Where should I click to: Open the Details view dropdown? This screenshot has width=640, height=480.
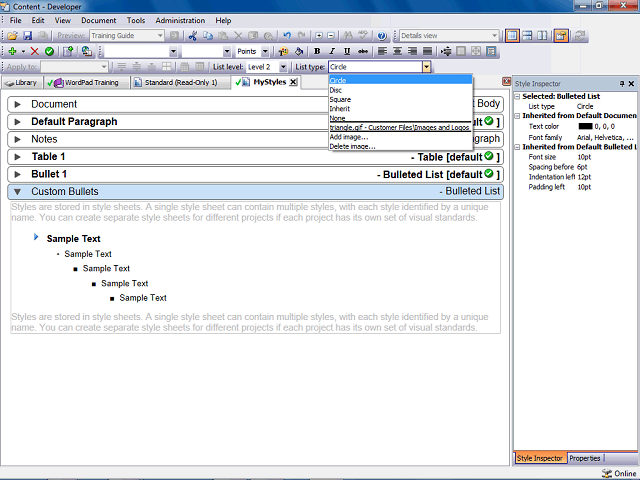click(494, 36)
